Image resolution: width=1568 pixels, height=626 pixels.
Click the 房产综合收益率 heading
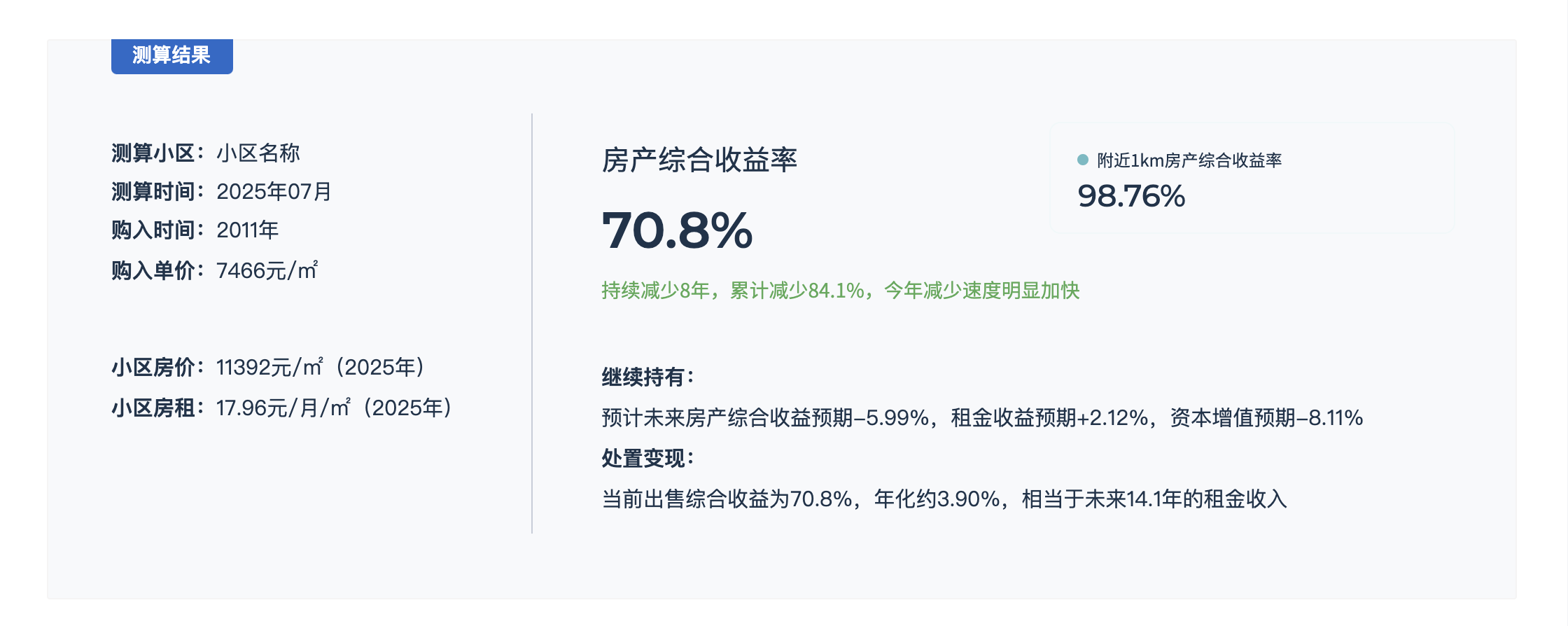coord(699,160)
